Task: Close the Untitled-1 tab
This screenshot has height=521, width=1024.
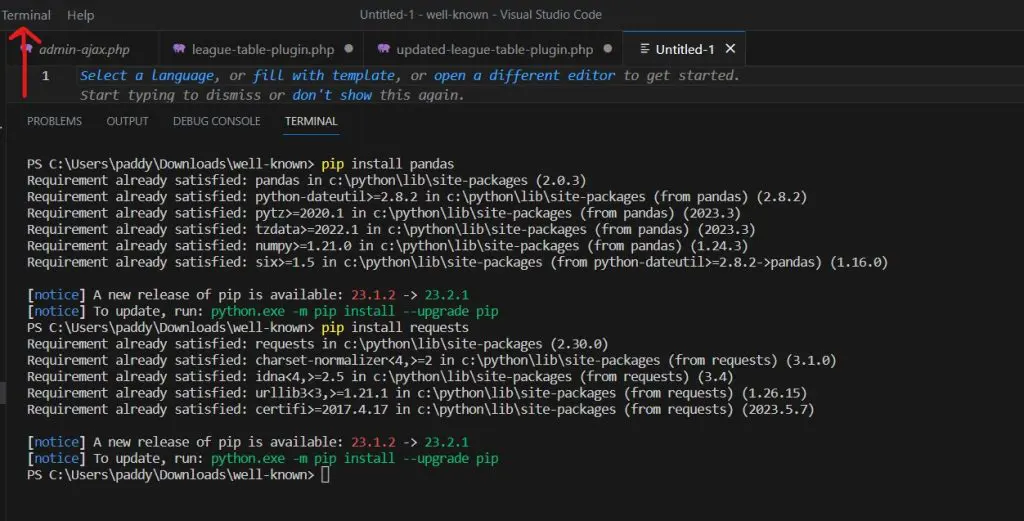Action: click(x=730, y=49)
